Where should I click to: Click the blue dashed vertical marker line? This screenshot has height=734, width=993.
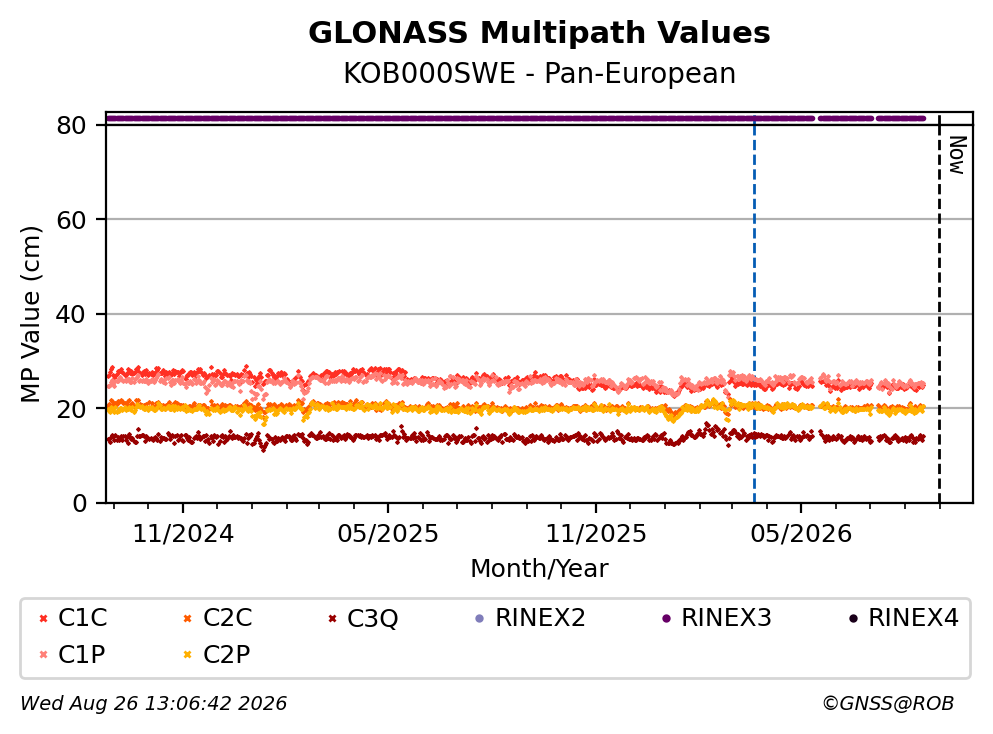tap(754, 310)
